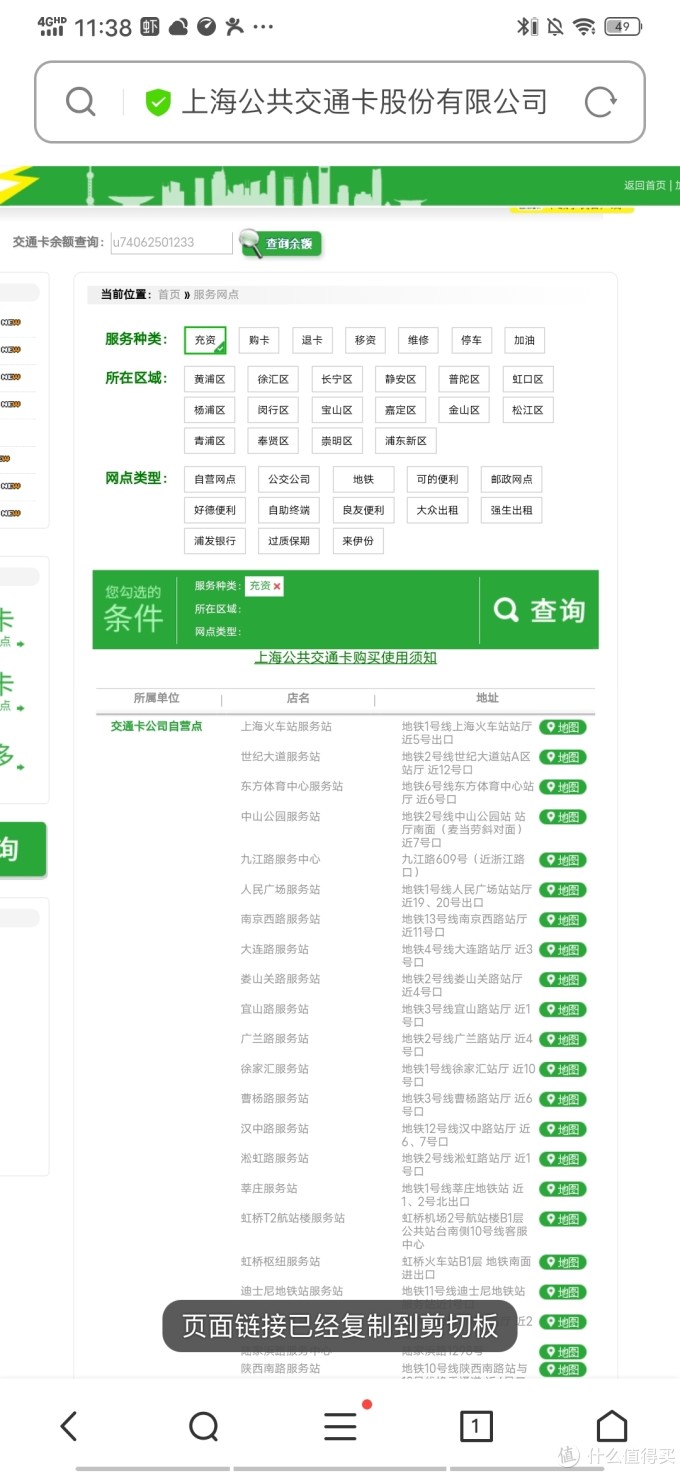This screenshot has width=680, height=1473.
Task: Choose 普陀区 district
Action: click(464, 379)
